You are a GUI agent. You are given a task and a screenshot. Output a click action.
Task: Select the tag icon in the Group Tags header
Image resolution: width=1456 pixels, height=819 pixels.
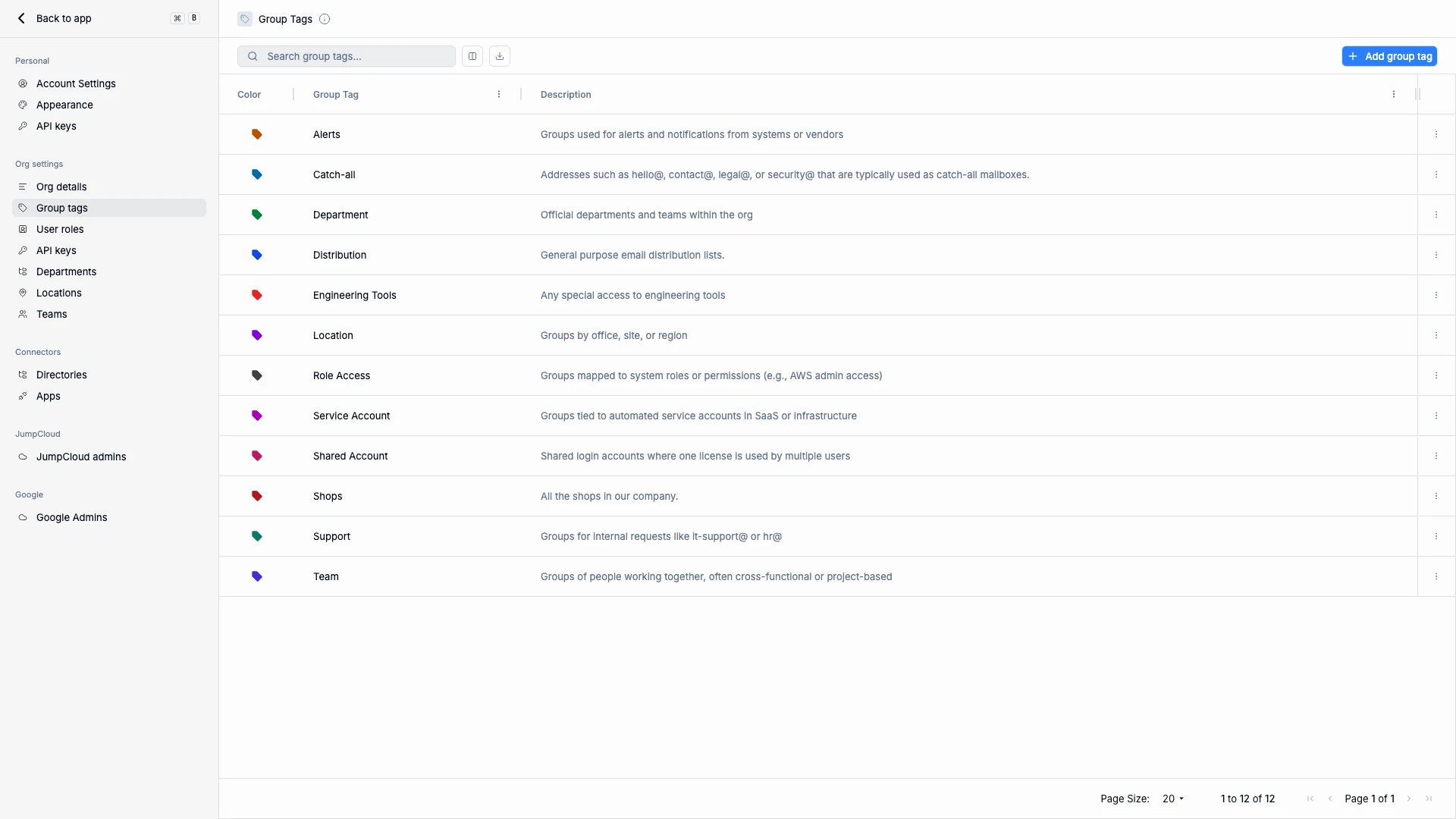pos(244,18)
